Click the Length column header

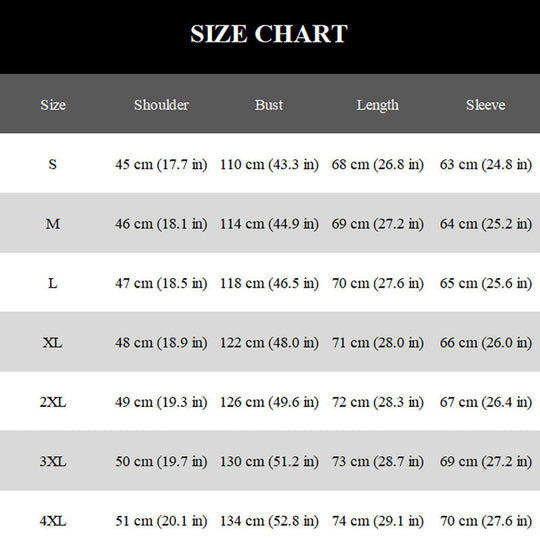pos(377,105)
